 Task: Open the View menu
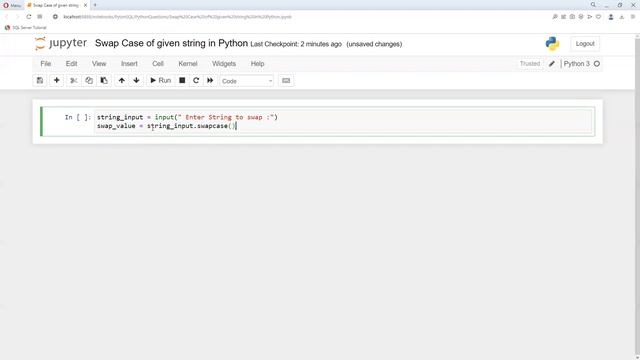(99, 64)
